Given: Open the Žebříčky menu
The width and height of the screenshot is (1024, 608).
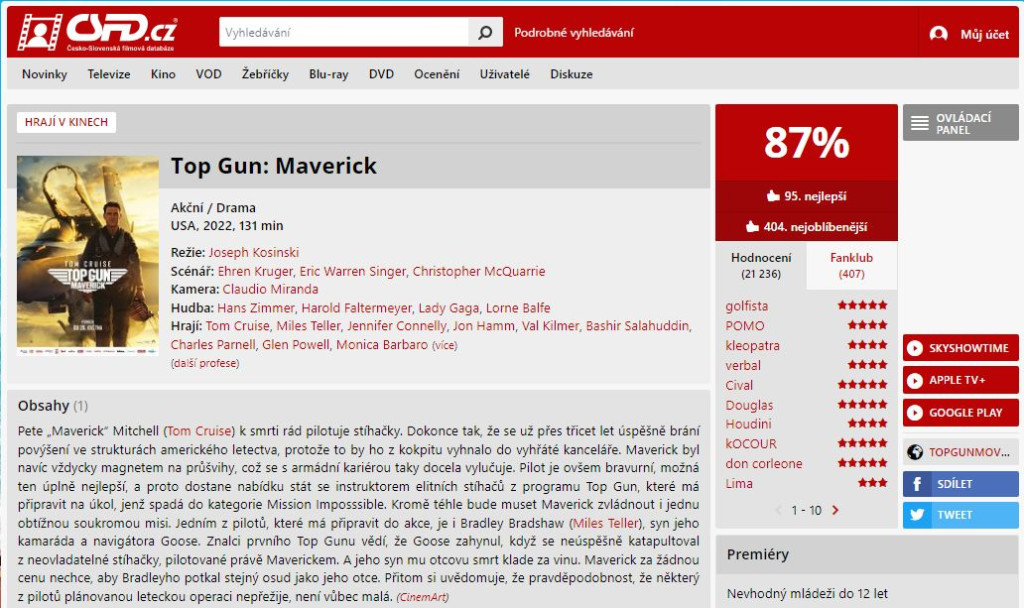Looking at the screenshot, I should [x=265, y=74].
